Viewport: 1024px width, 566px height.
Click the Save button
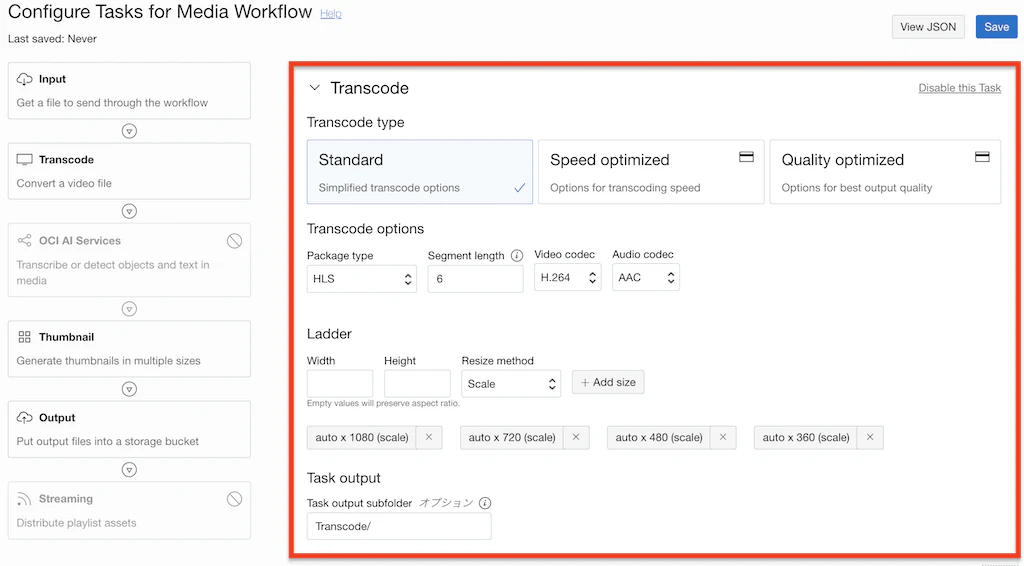pos(997,27)
